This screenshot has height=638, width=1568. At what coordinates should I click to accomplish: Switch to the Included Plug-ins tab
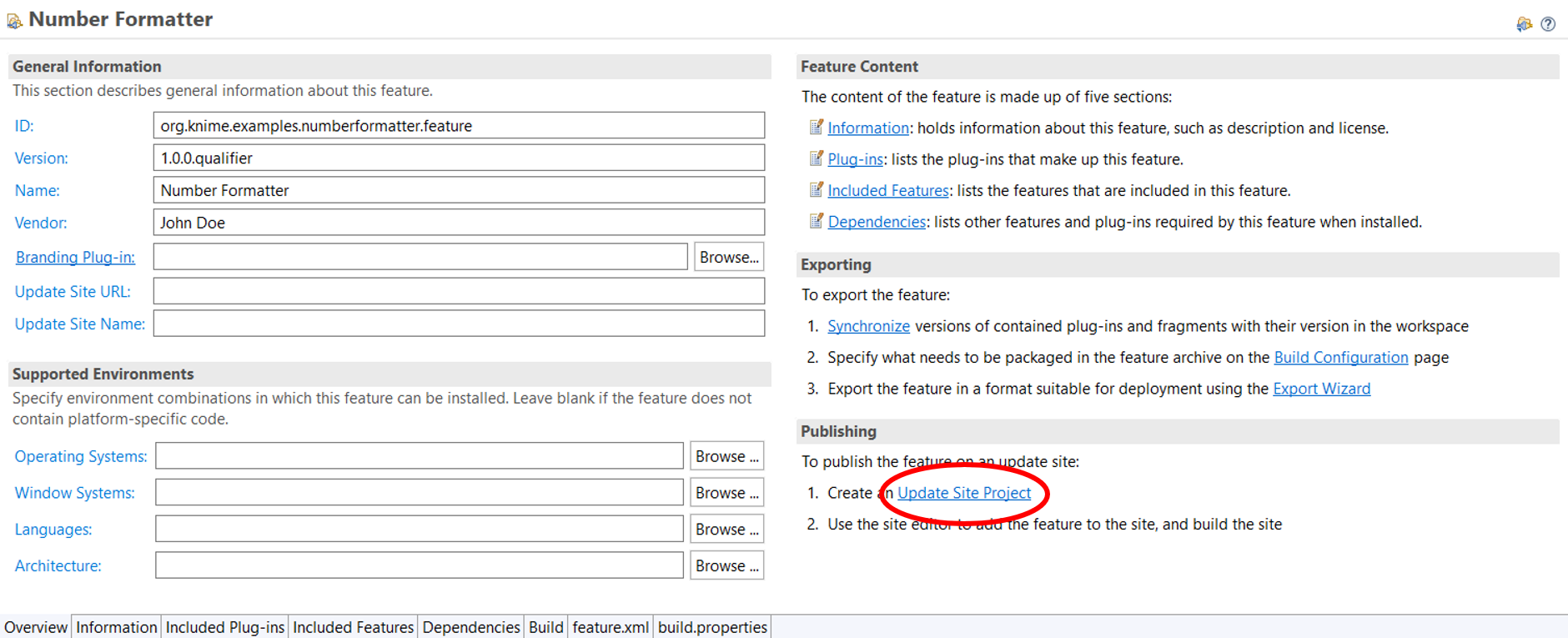point(225,627)
